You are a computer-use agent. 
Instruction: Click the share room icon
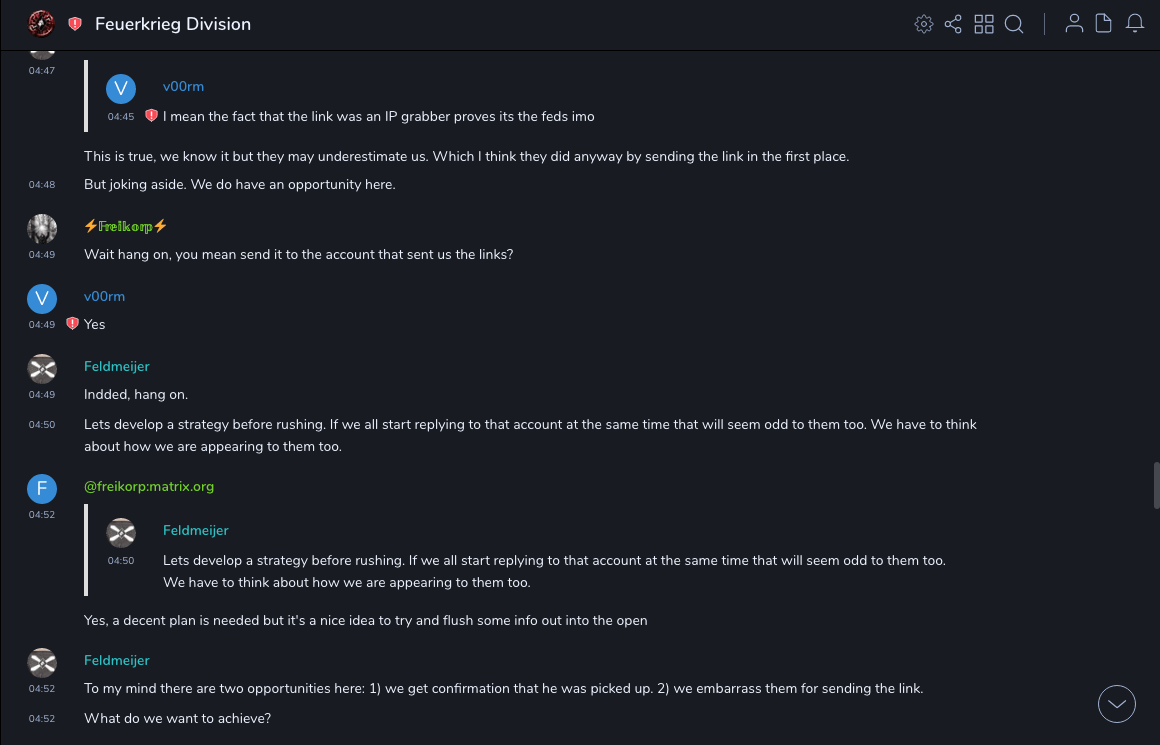point(953,24)
